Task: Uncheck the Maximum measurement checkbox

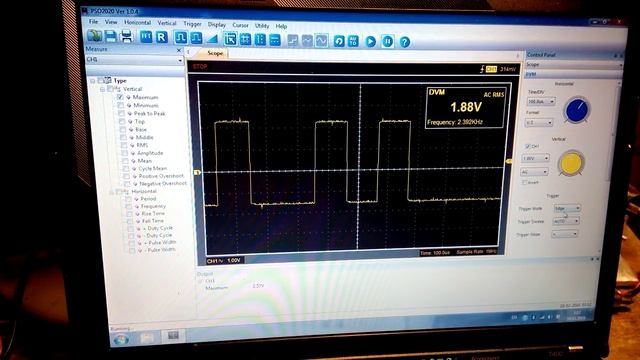Action: (x=120, y=97)
